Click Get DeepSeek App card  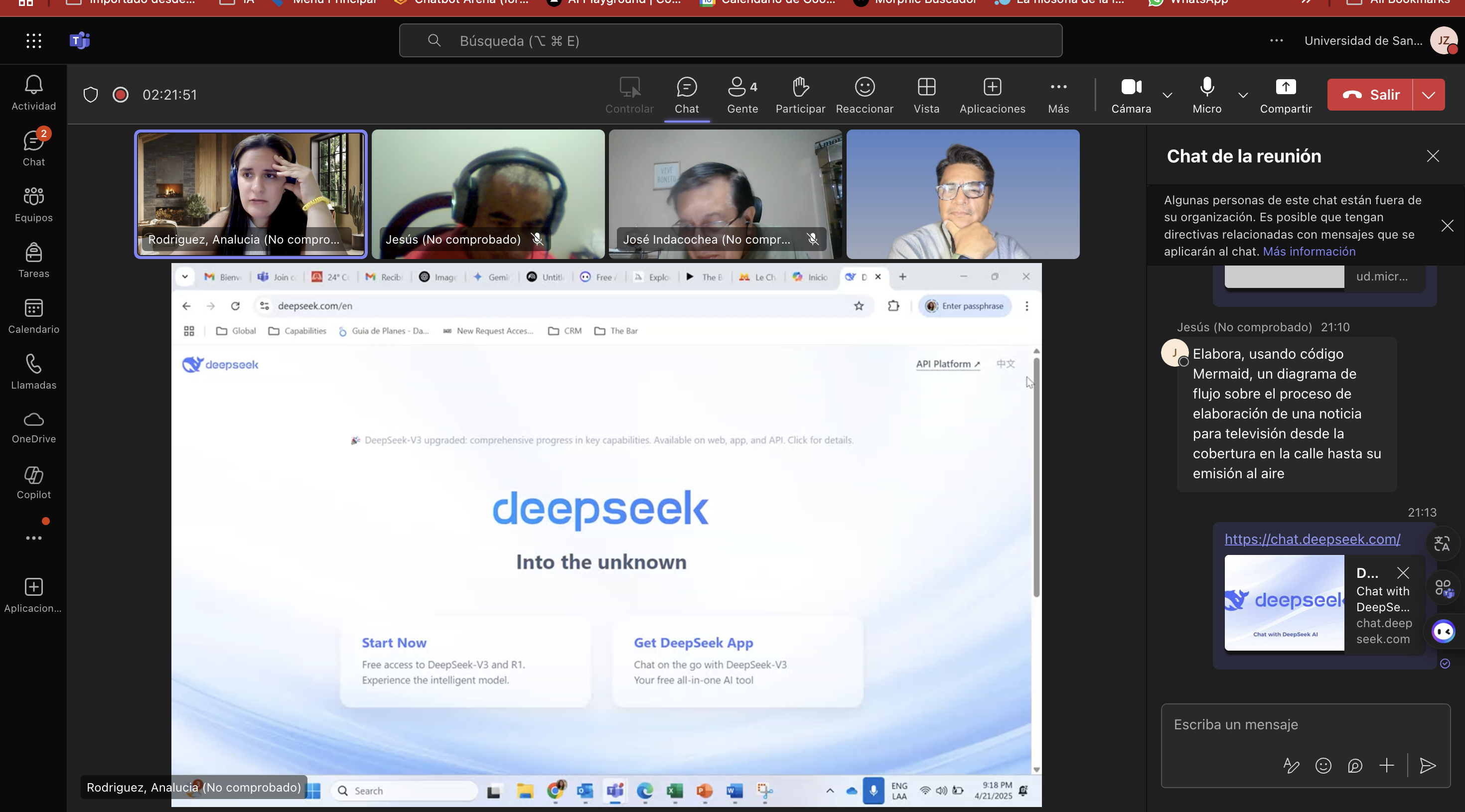point(737,662)
